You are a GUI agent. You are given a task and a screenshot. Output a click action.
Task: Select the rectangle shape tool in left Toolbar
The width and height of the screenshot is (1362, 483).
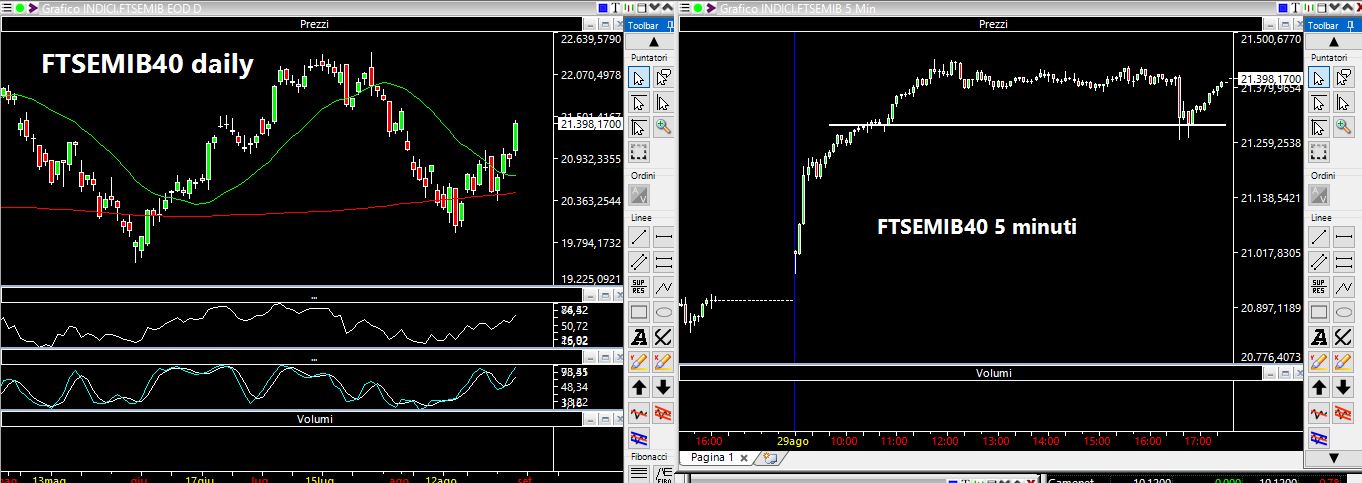tap(639, 312)
